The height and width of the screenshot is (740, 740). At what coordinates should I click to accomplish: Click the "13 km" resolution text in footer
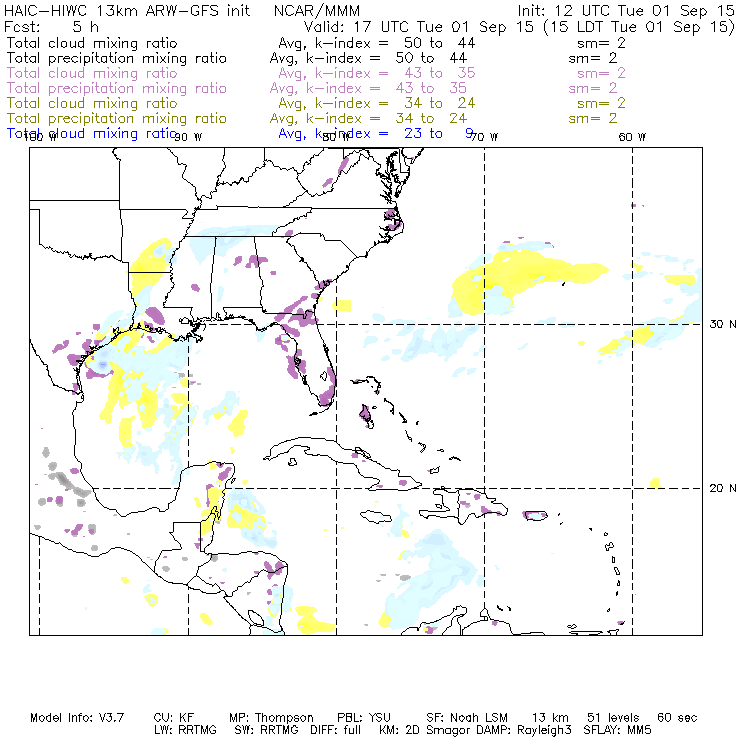click(x=550, y=718)
